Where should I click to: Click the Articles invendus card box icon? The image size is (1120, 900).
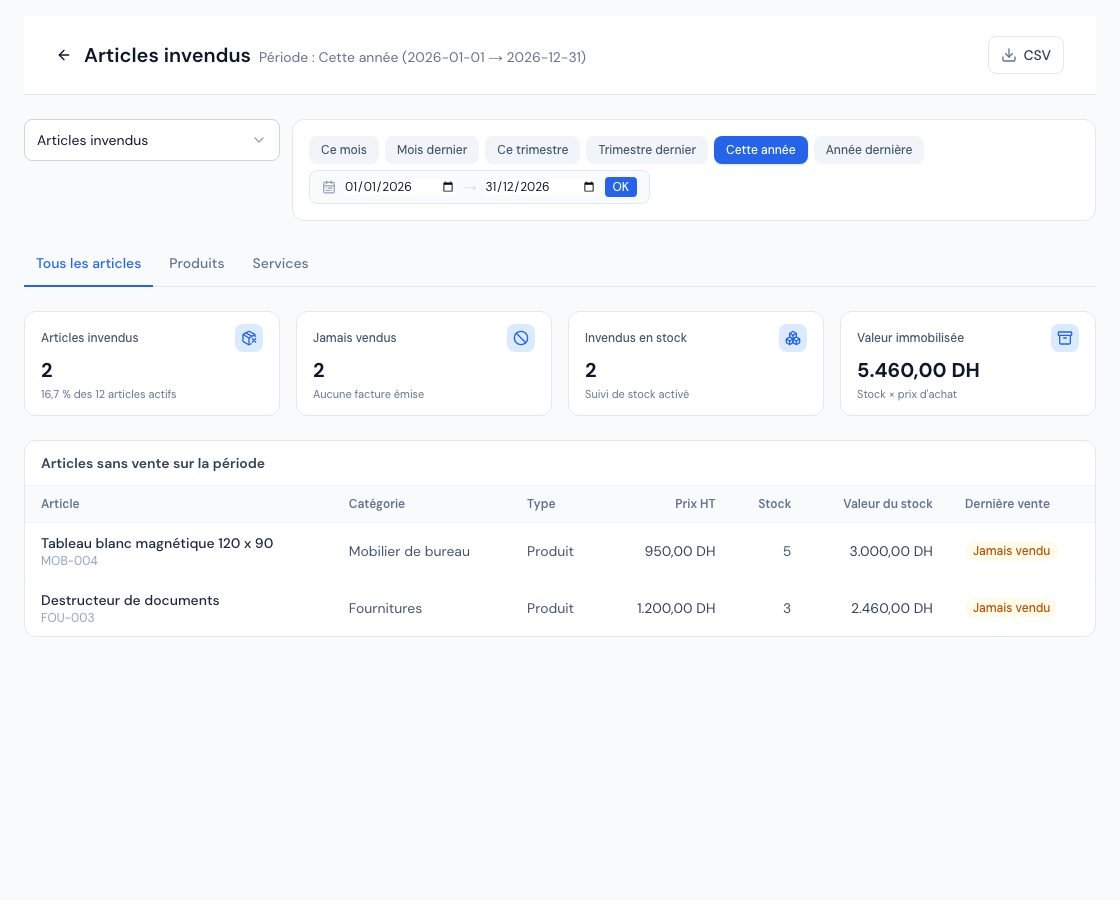(x=249, y=338)
